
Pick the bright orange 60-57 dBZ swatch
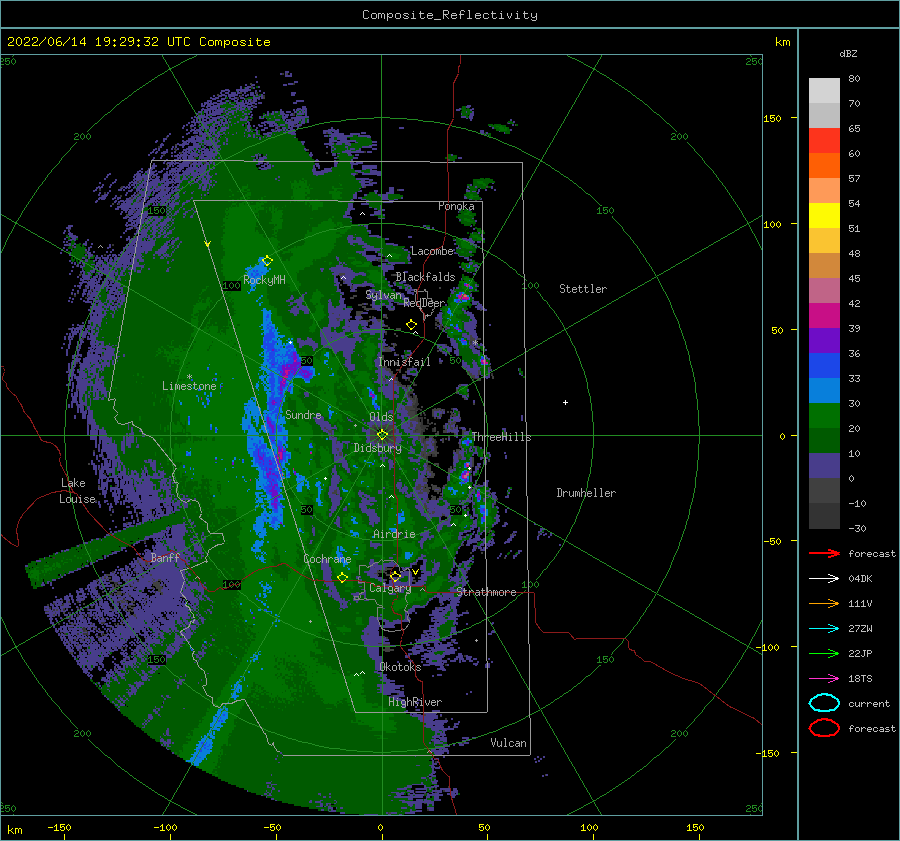point(824,166)
